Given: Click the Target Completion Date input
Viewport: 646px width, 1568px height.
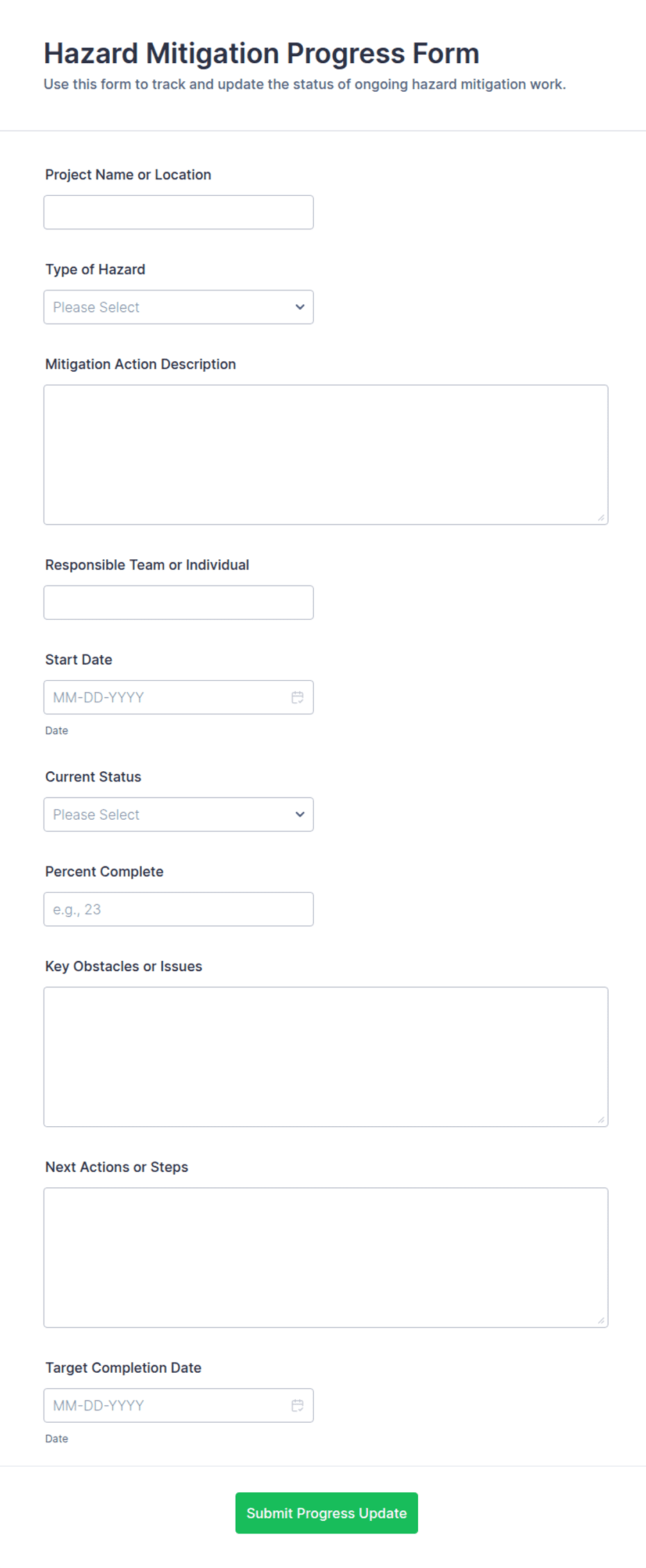Looking at the screenshot, I should 179,1405.
